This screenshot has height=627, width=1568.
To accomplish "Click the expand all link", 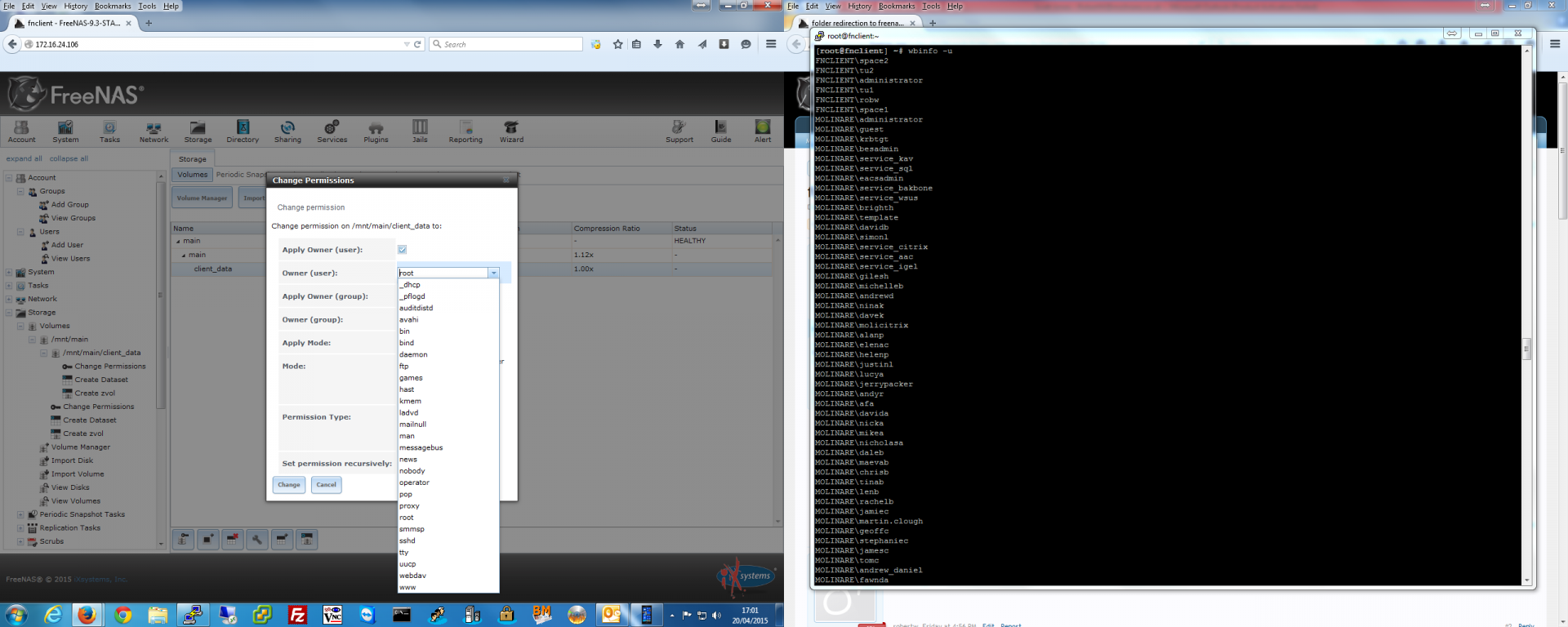I will click(24, 158).
